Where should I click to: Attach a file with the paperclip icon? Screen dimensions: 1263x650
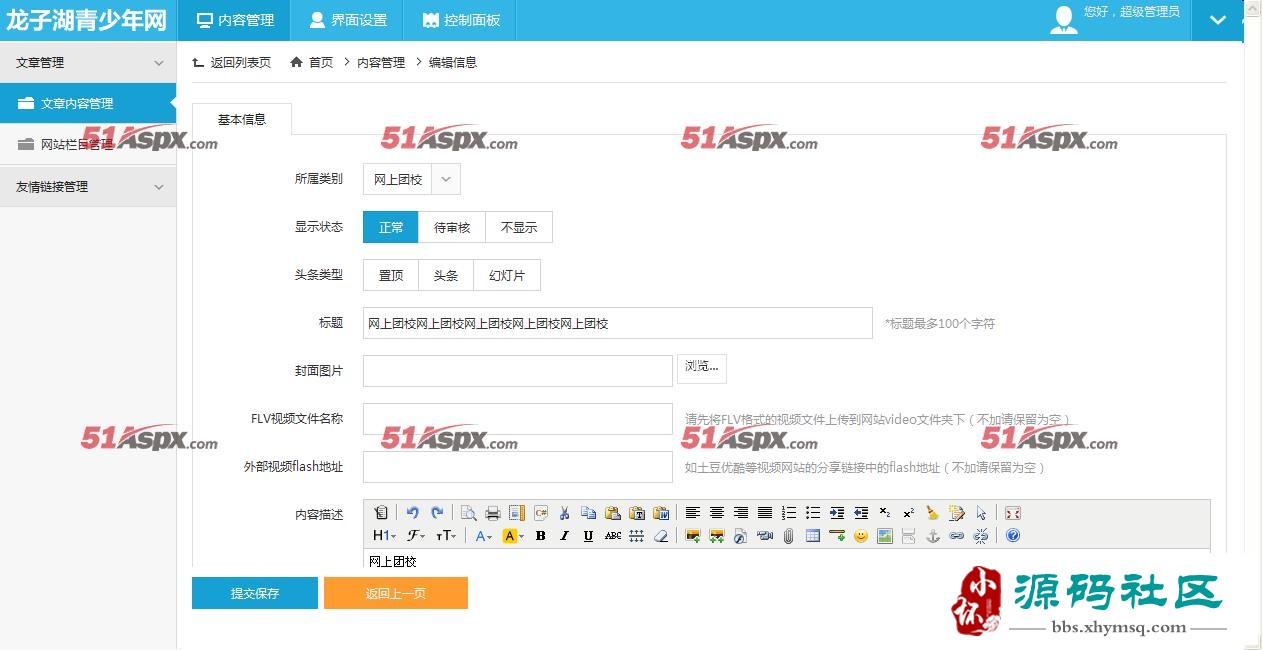coord(789,536)
